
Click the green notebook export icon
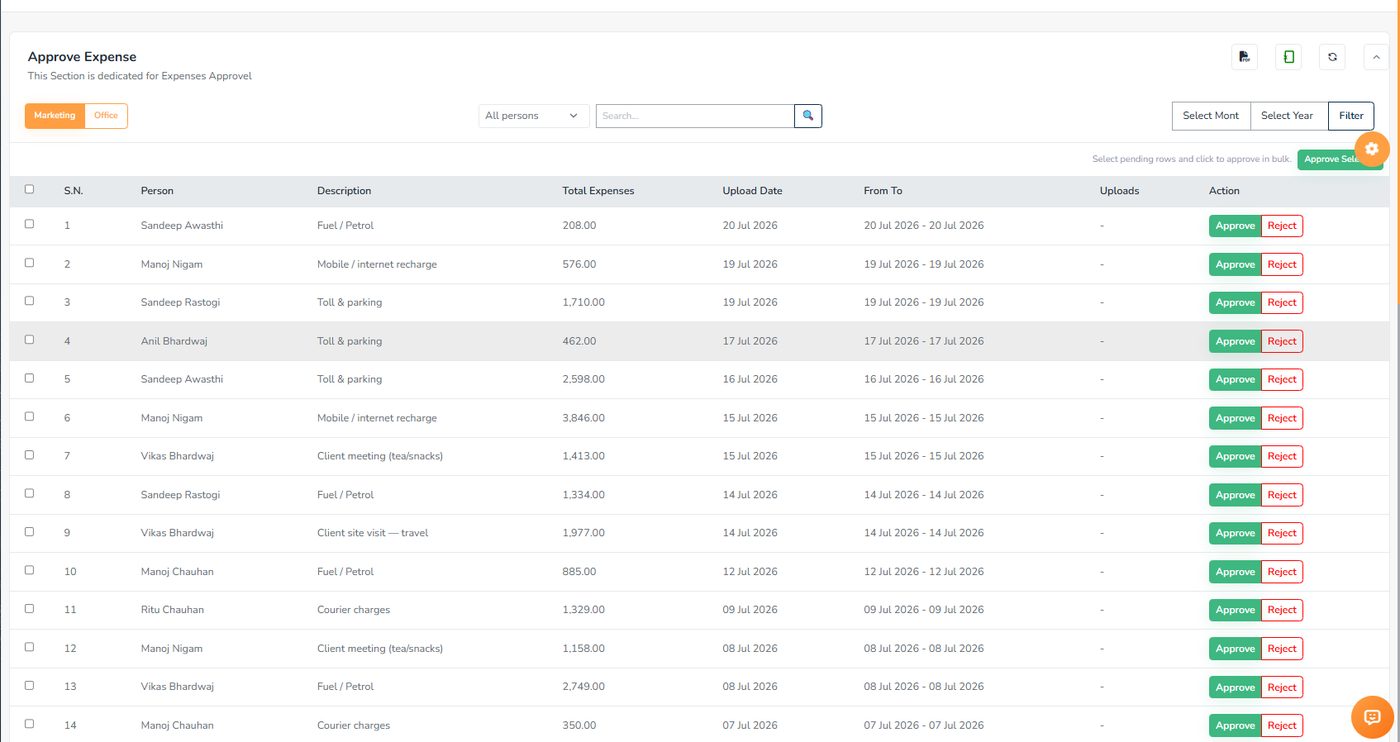pos(1288,57)
